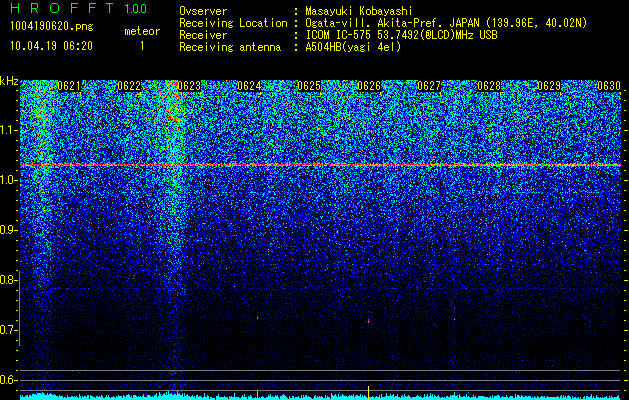Image resolution: width=629 pixels, height=400 pixels.
Task: Click the 0626 time marker
Action: (x=369, y=86)
